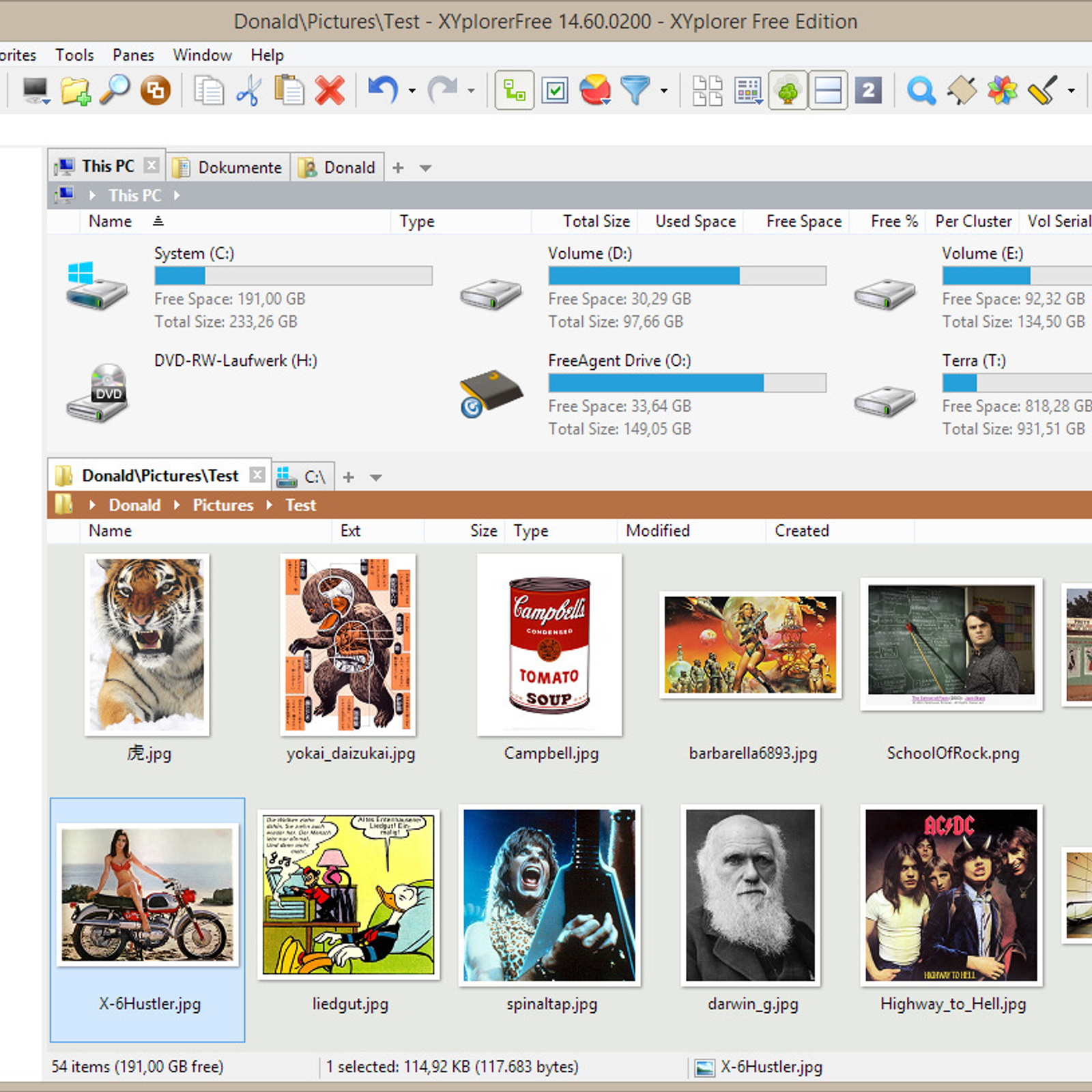Expand breadcrumb arrow before Test
The height and width of the screenshot is (1092, 1092).
pos(270,505)
